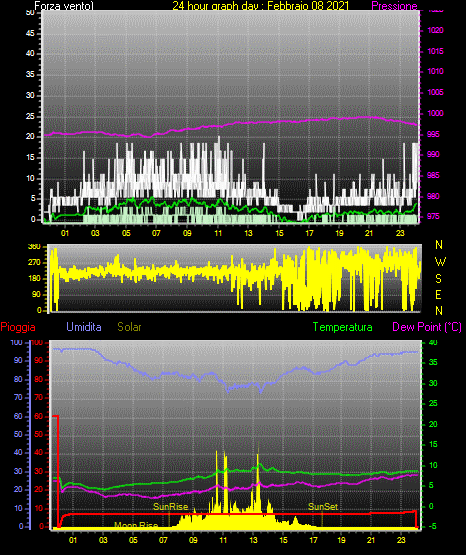Click the blue 70 on the humidity axis

(18, 397)
